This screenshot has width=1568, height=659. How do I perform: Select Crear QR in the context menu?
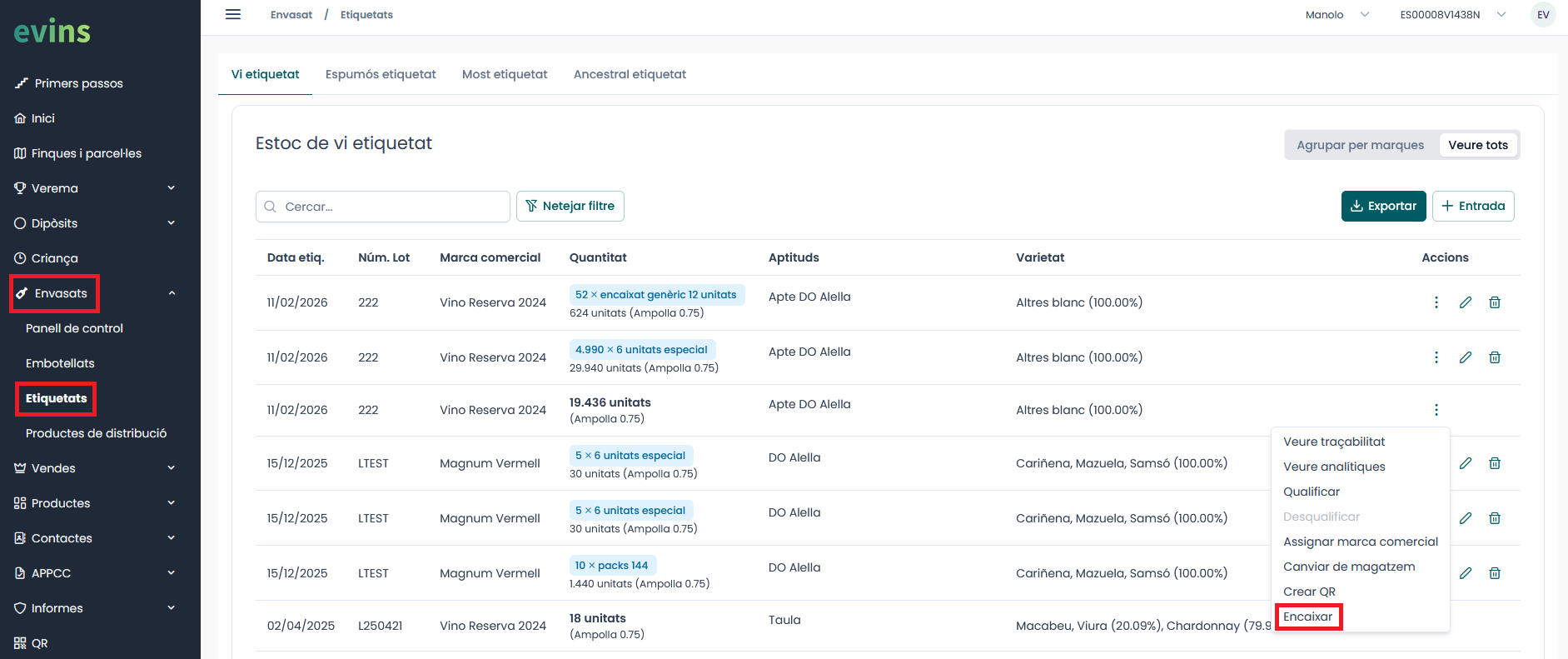pyautogui.click(x=1309, y=592)
